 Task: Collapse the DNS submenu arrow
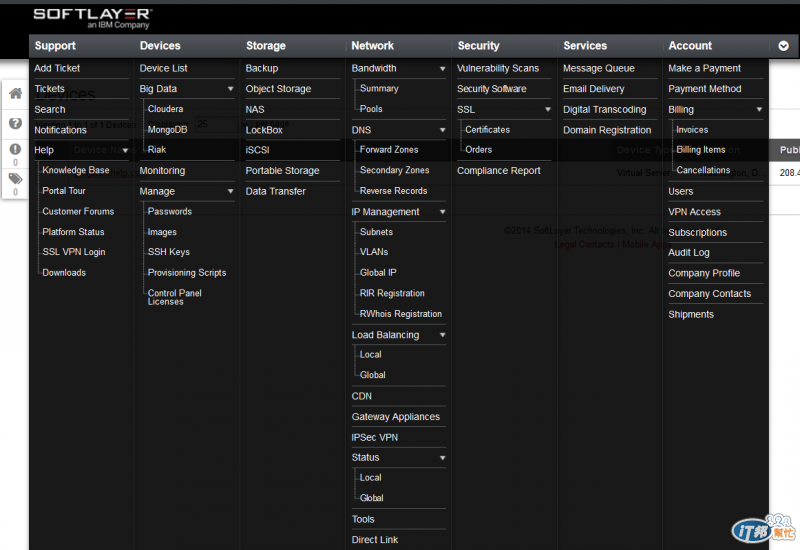442,130
